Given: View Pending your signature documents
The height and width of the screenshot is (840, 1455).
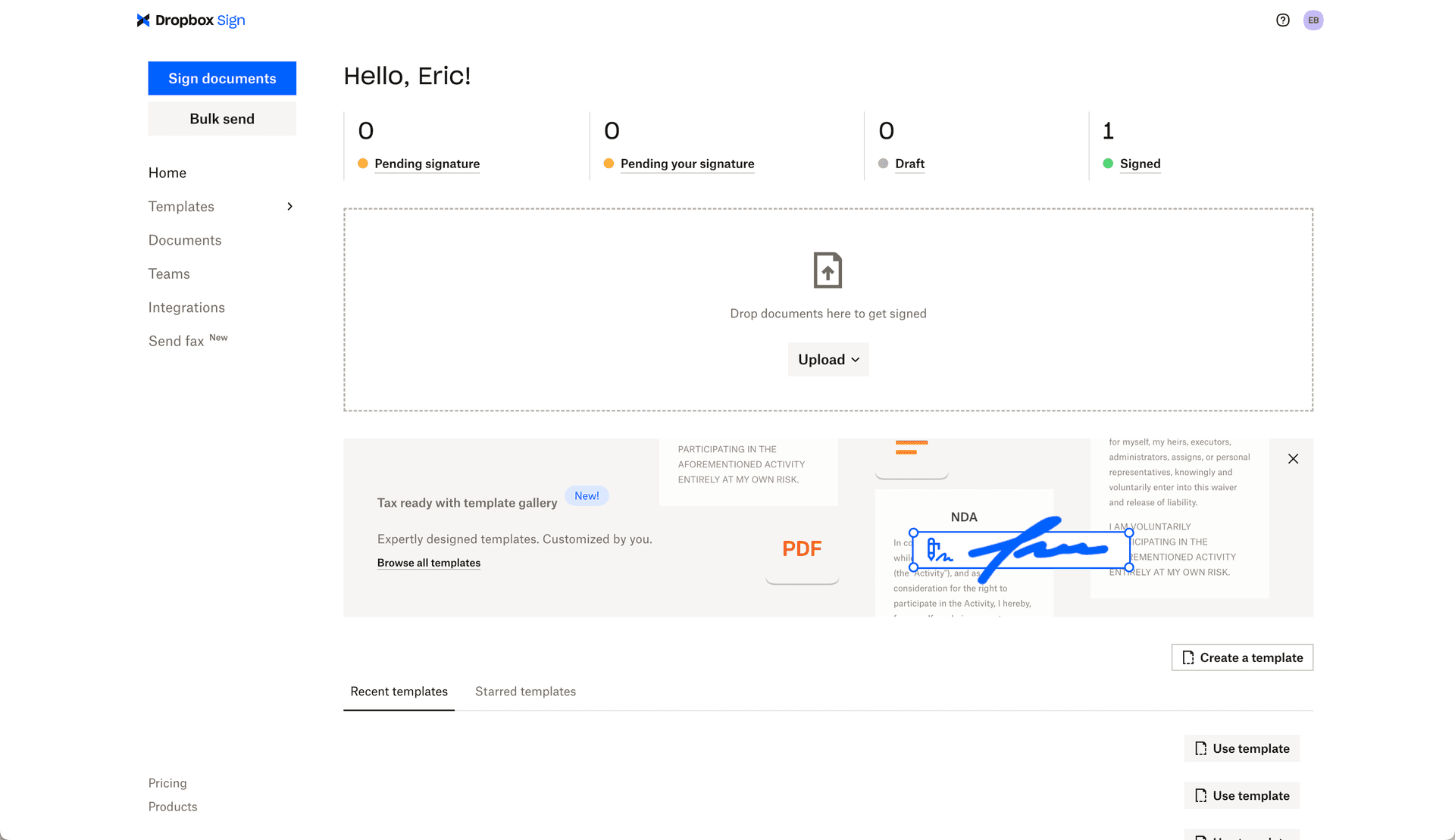Looking at the screenshot, I should [687, 164].
